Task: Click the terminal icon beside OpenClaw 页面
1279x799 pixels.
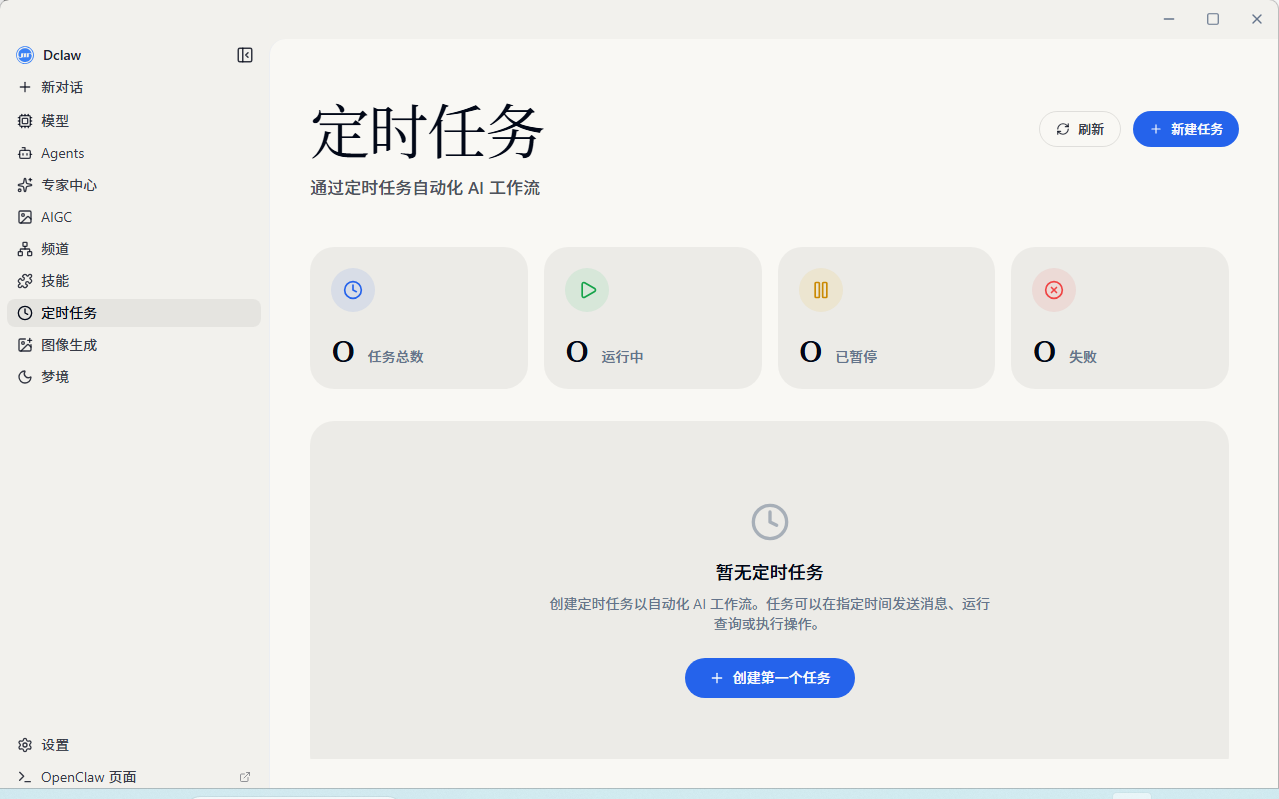Action: (25, 777)
